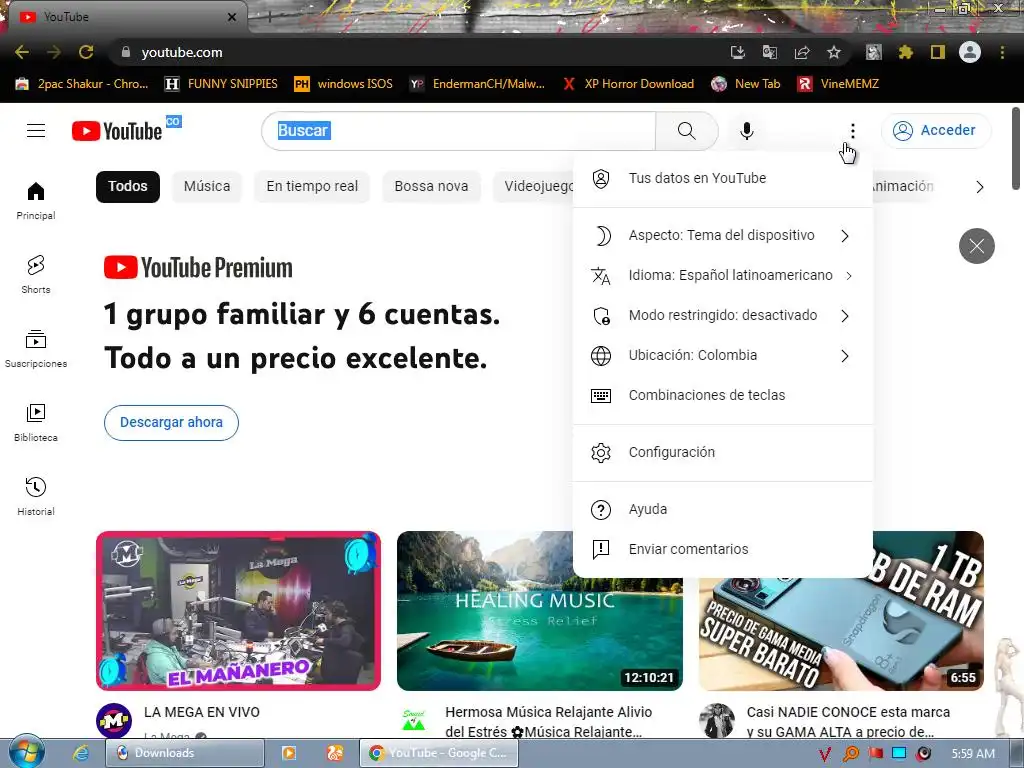
Task: Click the La Mega channel avatar
Action: click(114, 720)
